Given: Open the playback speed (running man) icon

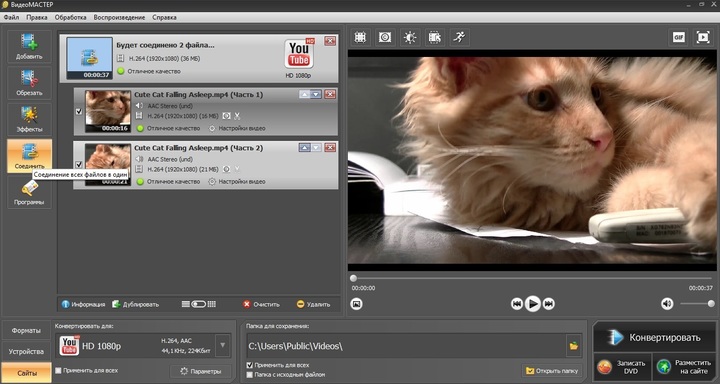Looking at the screenshot, I should (459, 38).
